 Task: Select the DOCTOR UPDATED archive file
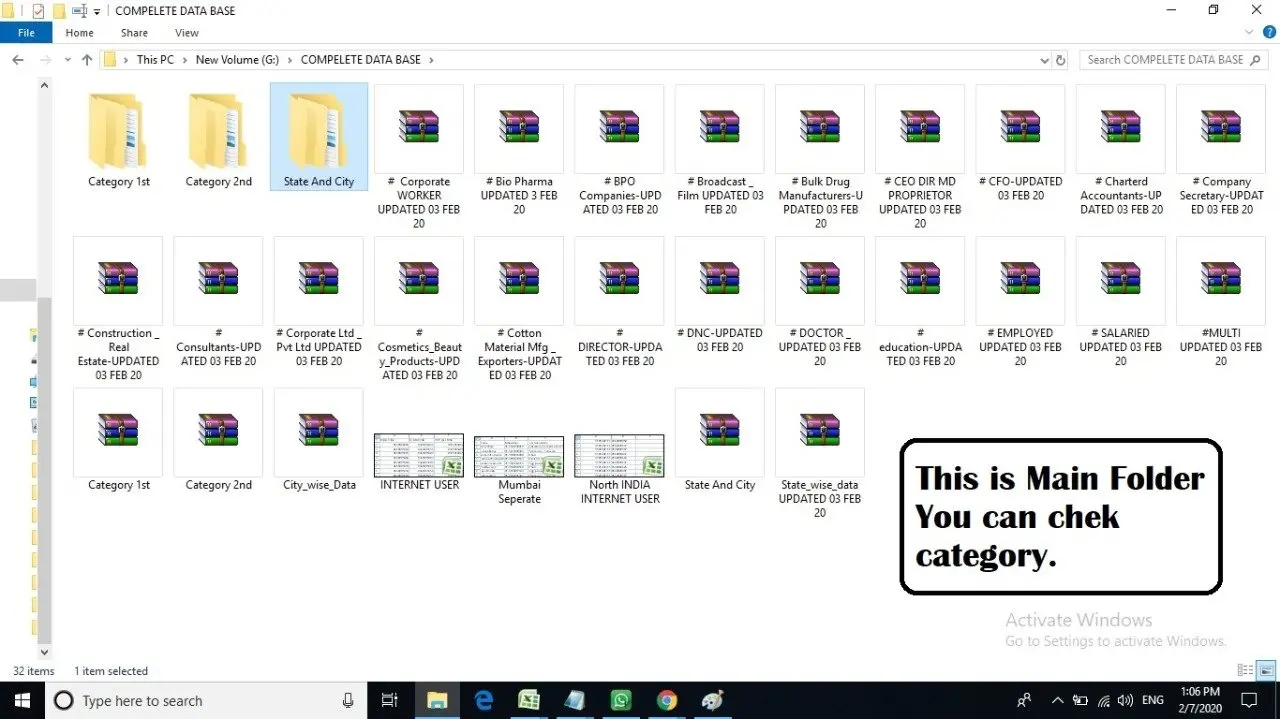point(819,280)
